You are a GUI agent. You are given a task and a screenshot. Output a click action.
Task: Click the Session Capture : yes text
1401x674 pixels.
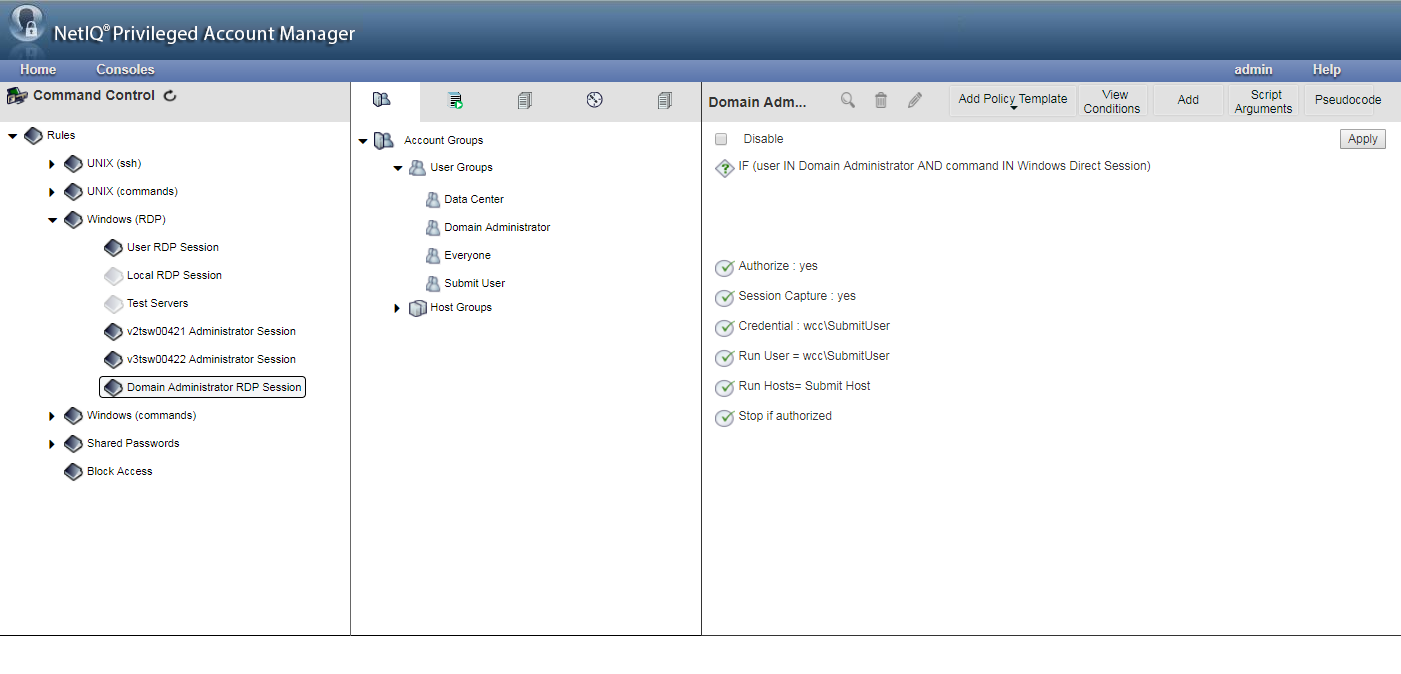[x=797, y=296]
